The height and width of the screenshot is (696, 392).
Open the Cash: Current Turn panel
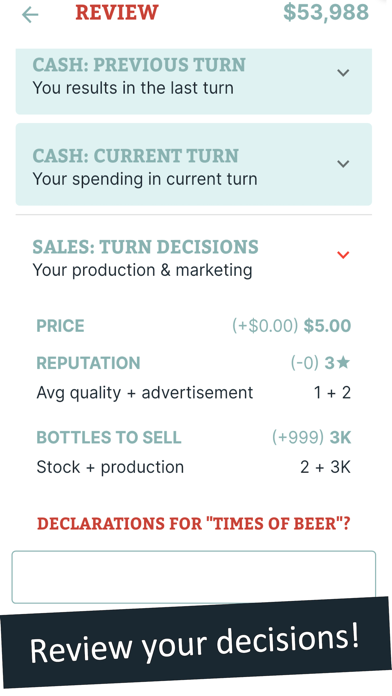point(194,164)
